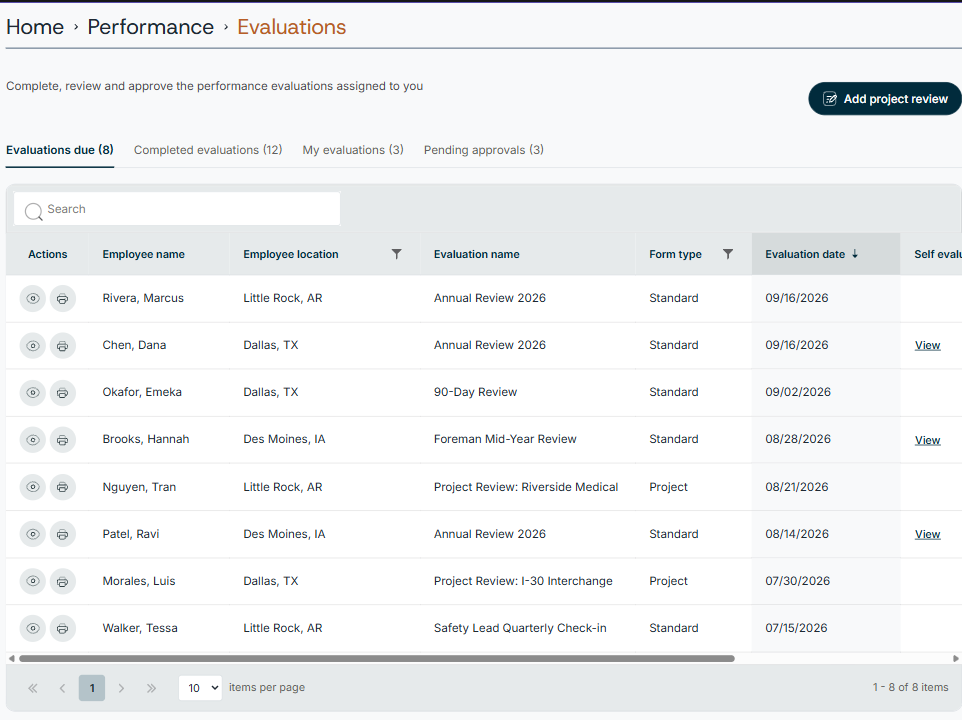Click the eye icon for Hannah Brooks
The height and width of the screenshot is (720, 962).
point(33,440)
